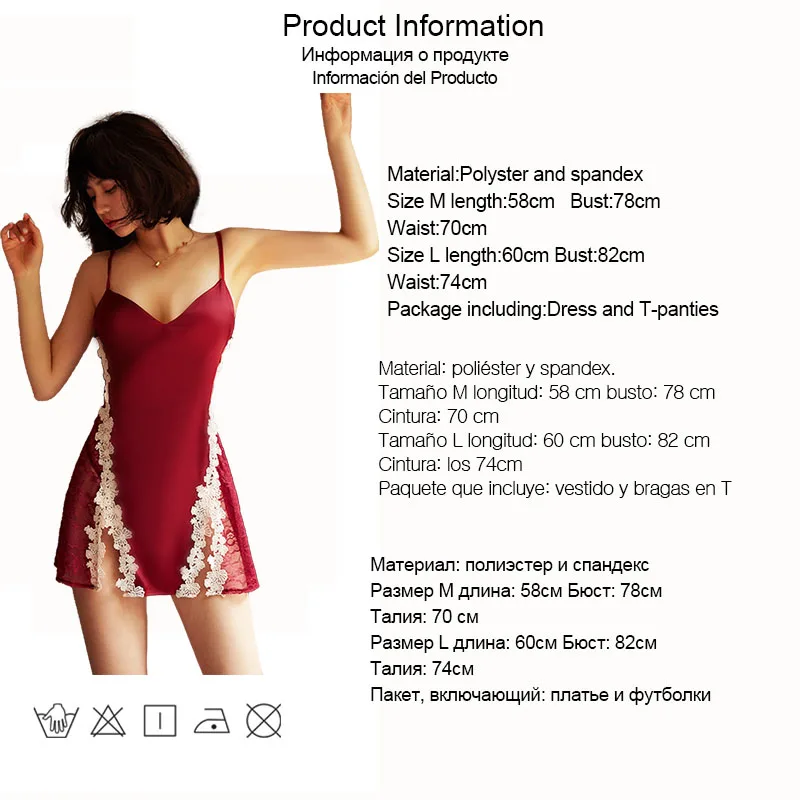Image resolution: width=800 pixels, height=800 pixels.
Task: Click the Пакет, включающий line
Action: pos(540,694)
